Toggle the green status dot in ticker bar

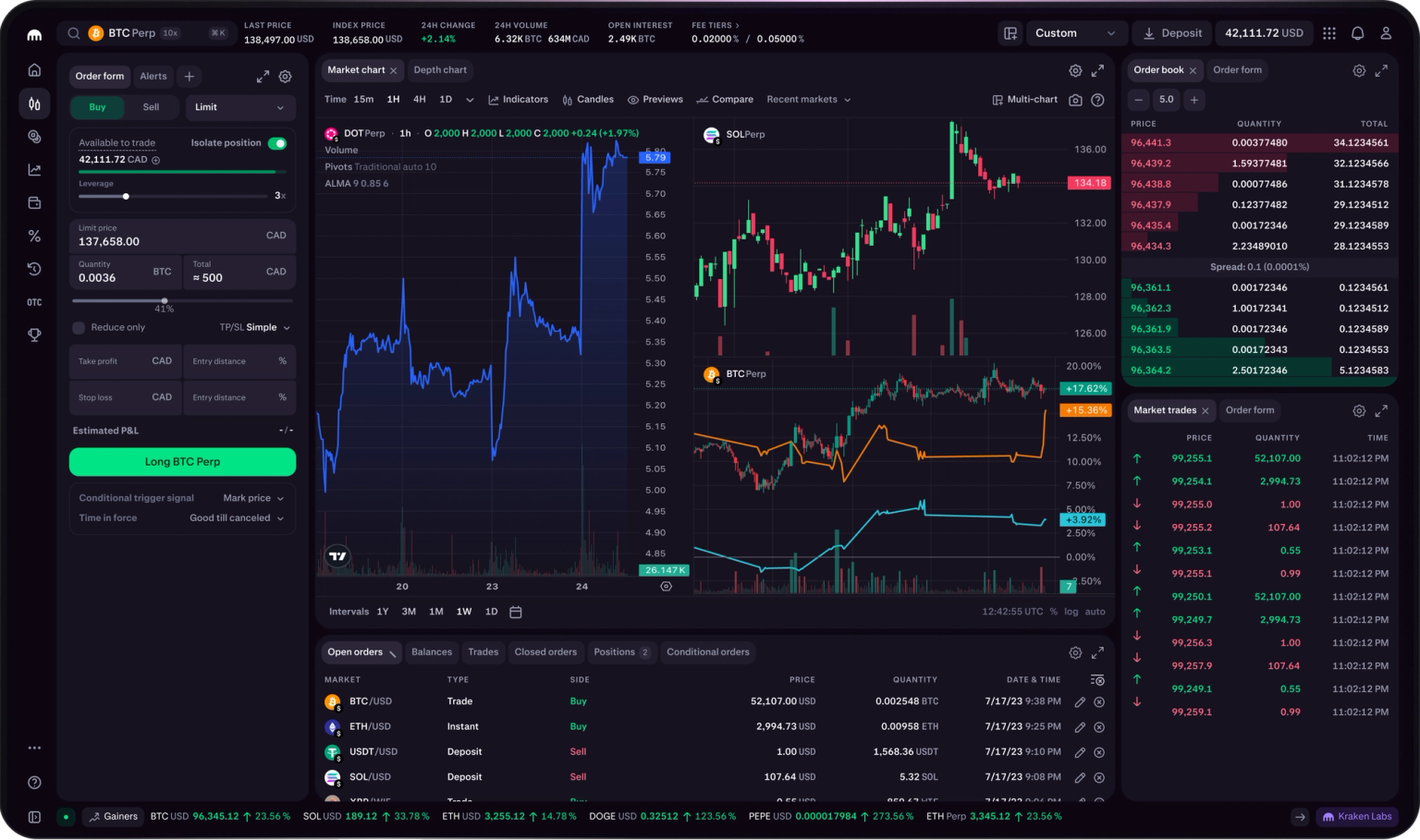coord(66,817)
